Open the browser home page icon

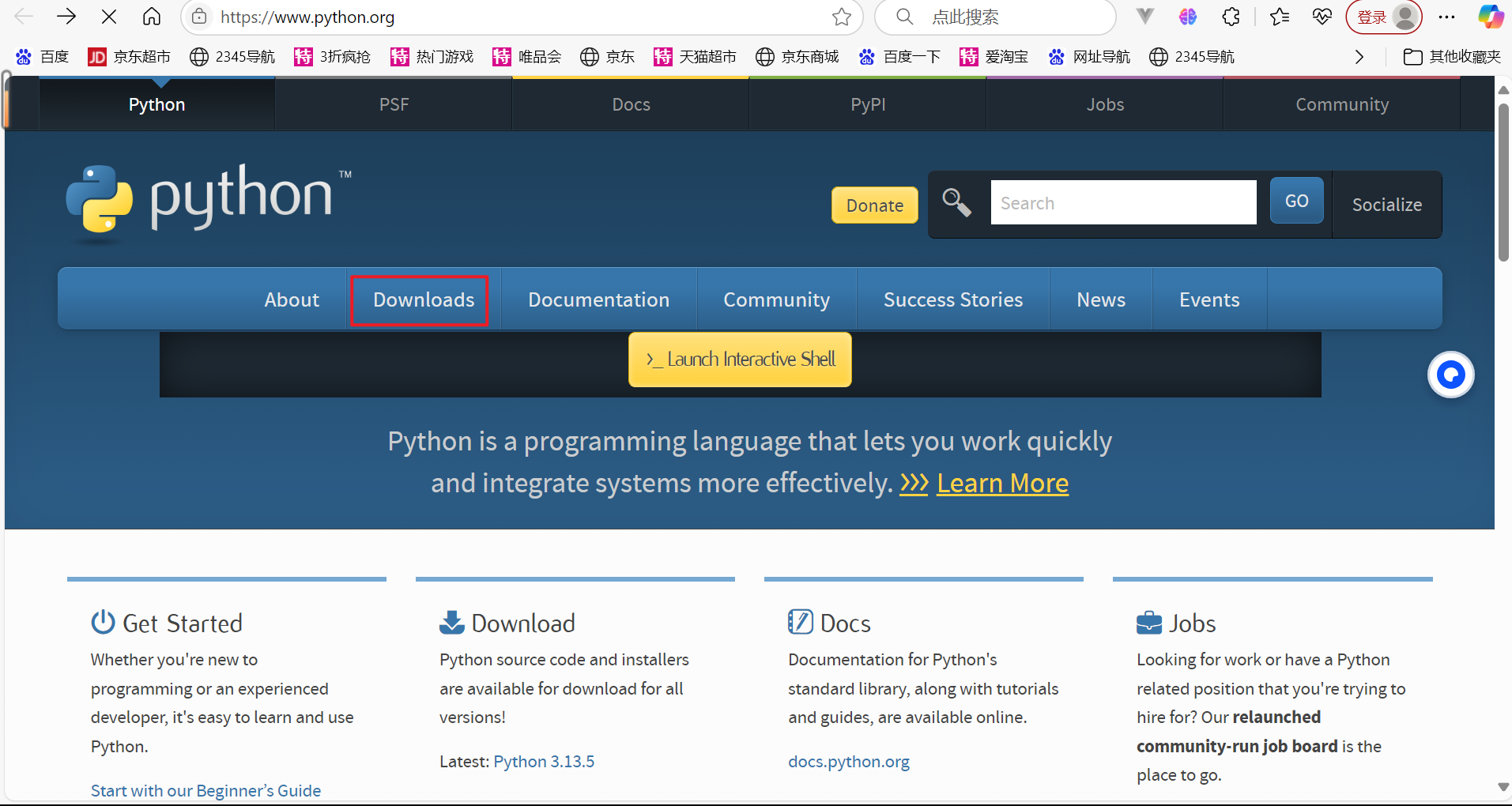(x=152, y=17)
